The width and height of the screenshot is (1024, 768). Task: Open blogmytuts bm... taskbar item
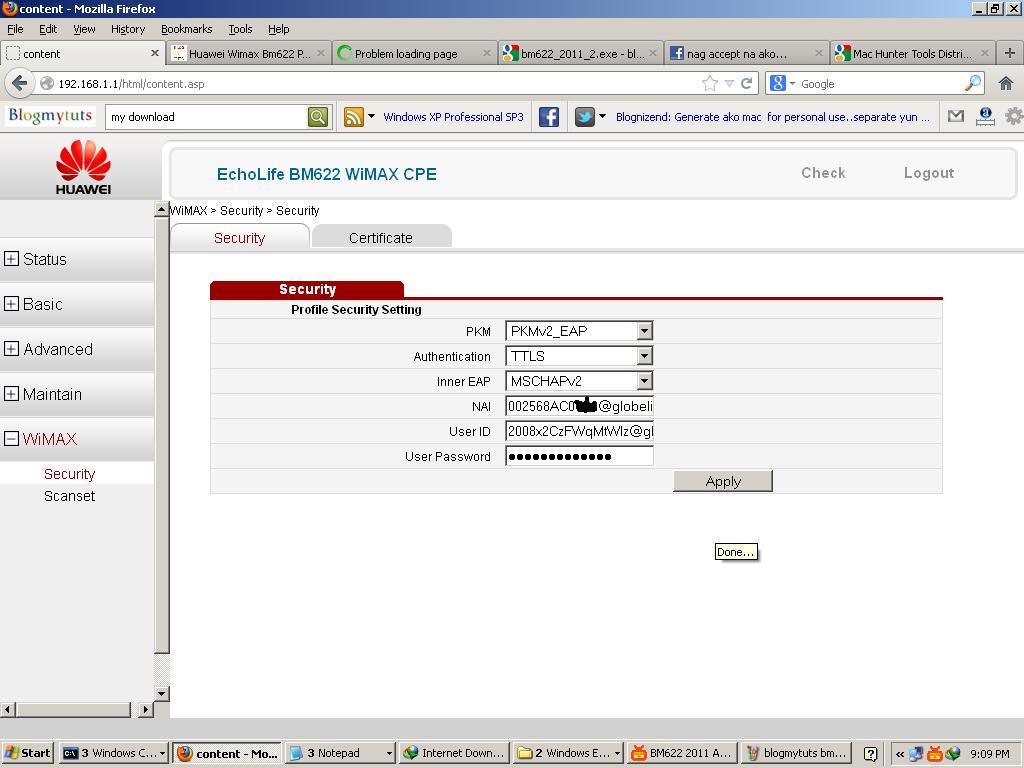click(x=797, y=753)
